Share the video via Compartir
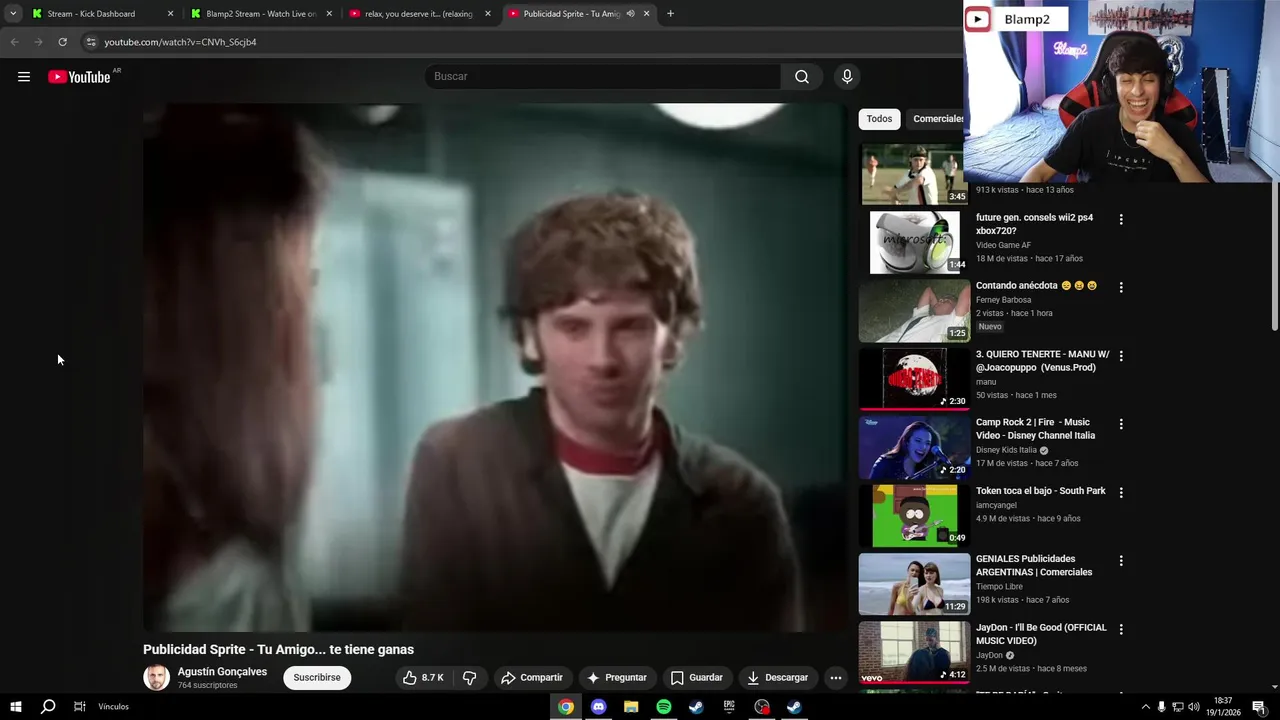Image resolution: width=1280 pixels, height=720 pixels. click(x=532, y=677)
